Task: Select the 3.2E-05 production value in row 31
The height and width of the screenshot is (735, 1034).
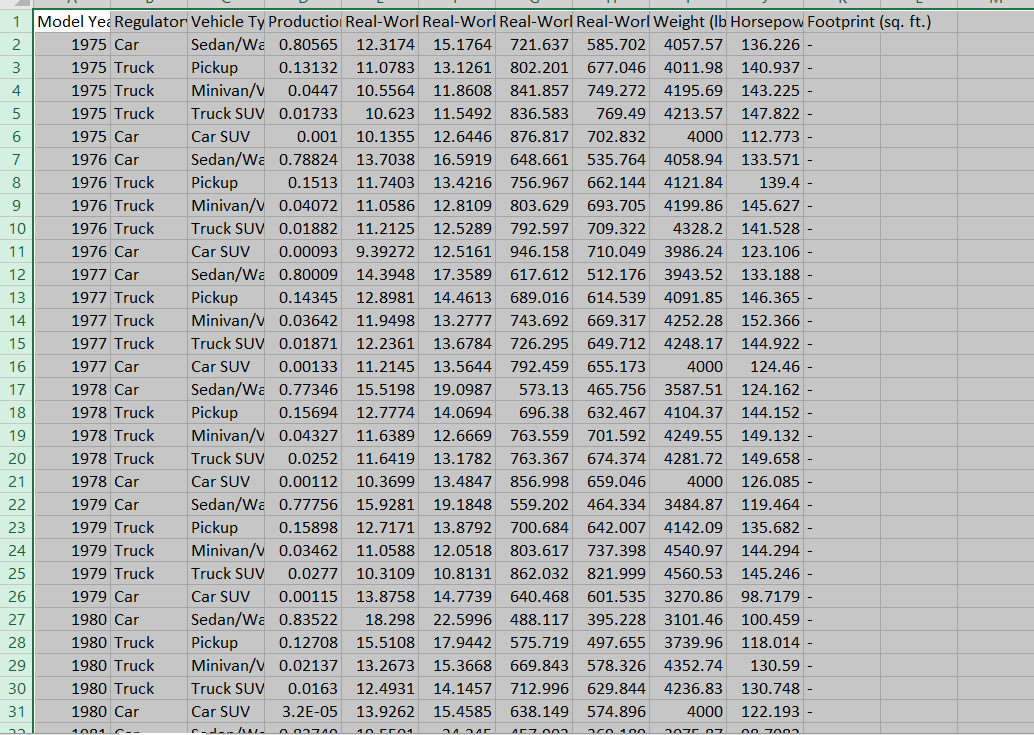Action: (x=306, y=711)
